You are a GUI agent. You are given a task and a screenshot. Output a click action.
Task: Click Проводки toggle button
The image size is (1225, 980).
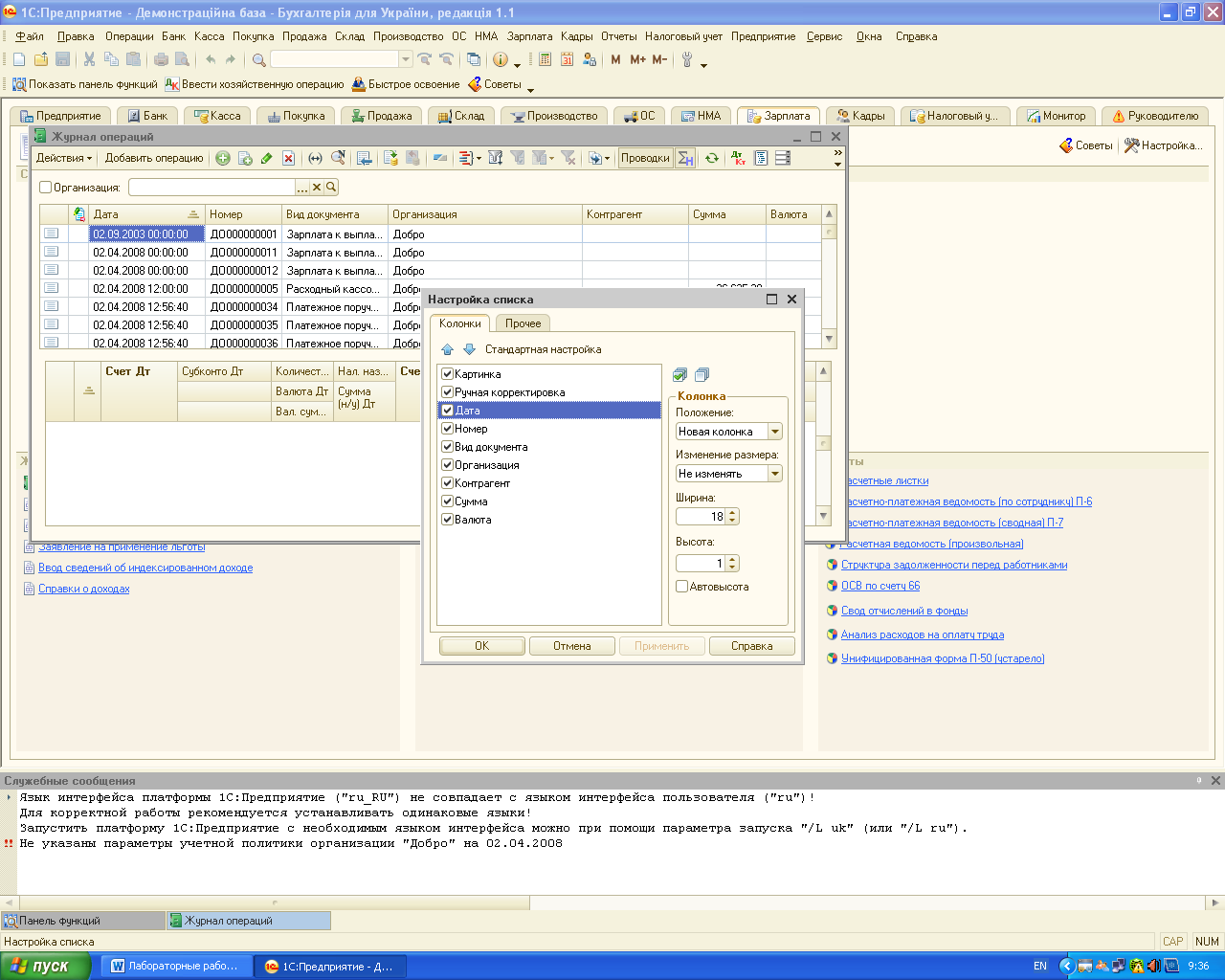645,158
